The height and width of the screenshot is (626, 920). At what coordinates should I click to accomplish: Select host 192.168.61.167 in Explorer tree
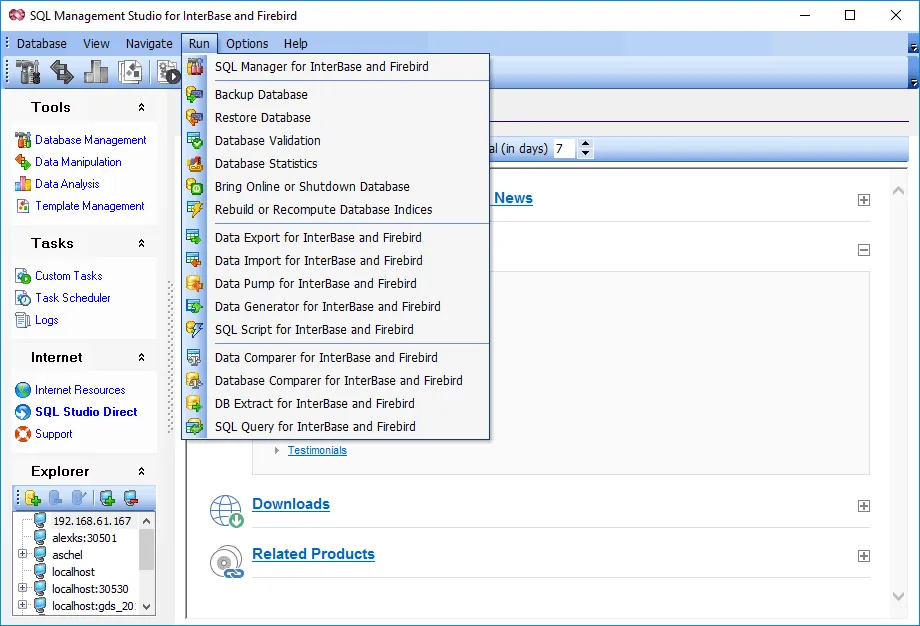point(92,521)
